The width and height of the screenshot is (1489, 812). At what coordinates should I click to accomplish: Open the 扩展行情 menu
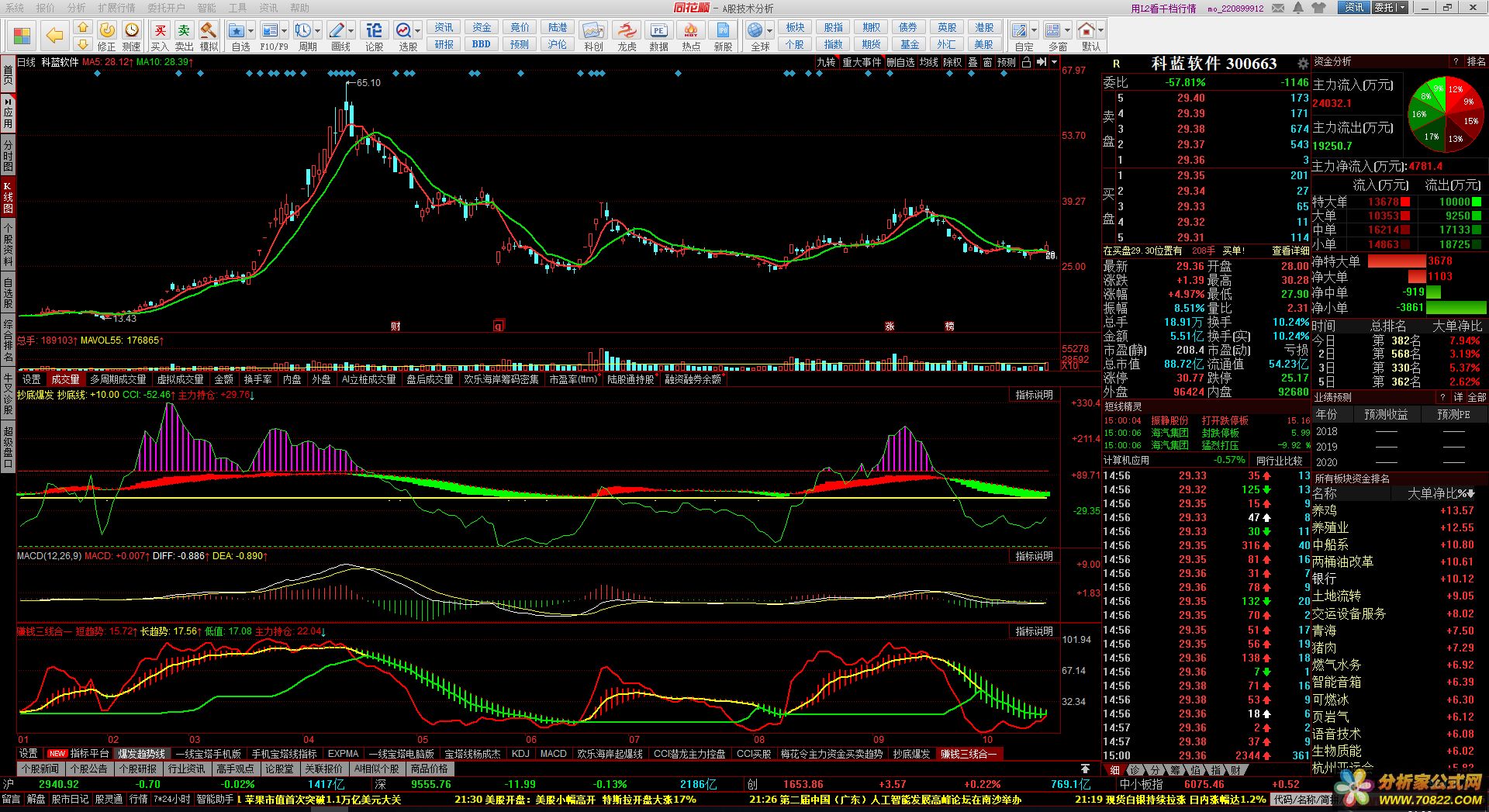tap(116, 8)
